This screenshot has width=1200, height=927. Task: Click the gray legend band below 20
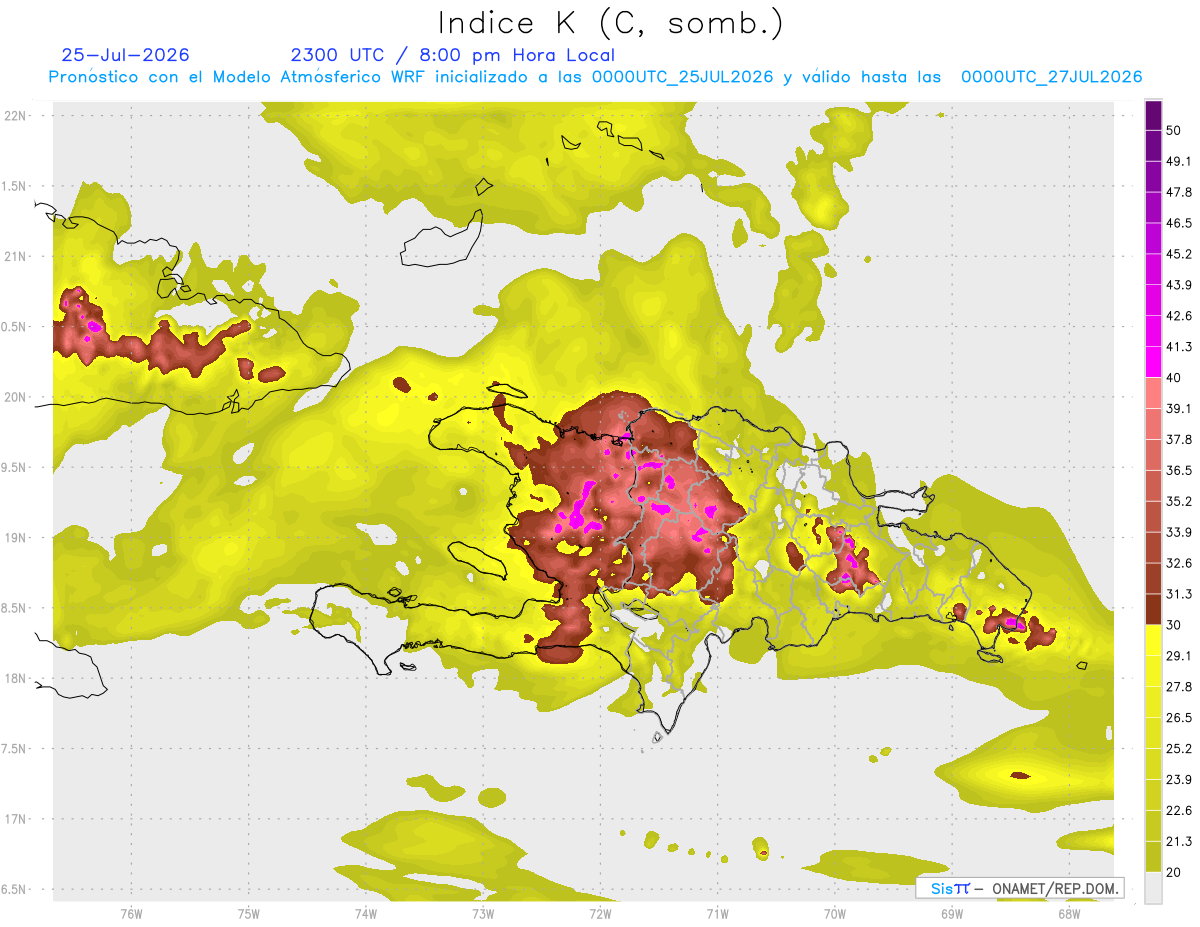[1153, 887]
